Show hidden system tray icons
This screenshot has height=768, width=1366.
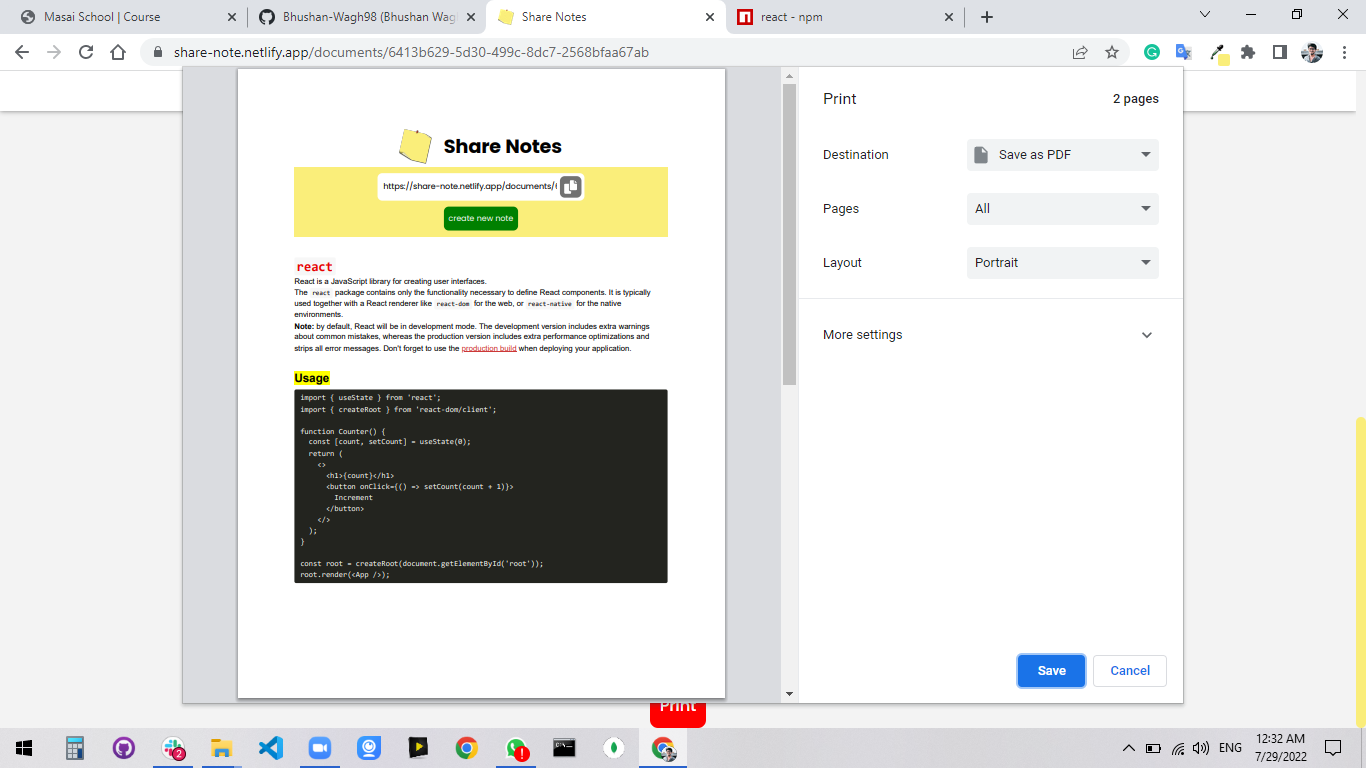coord(1129,747)
